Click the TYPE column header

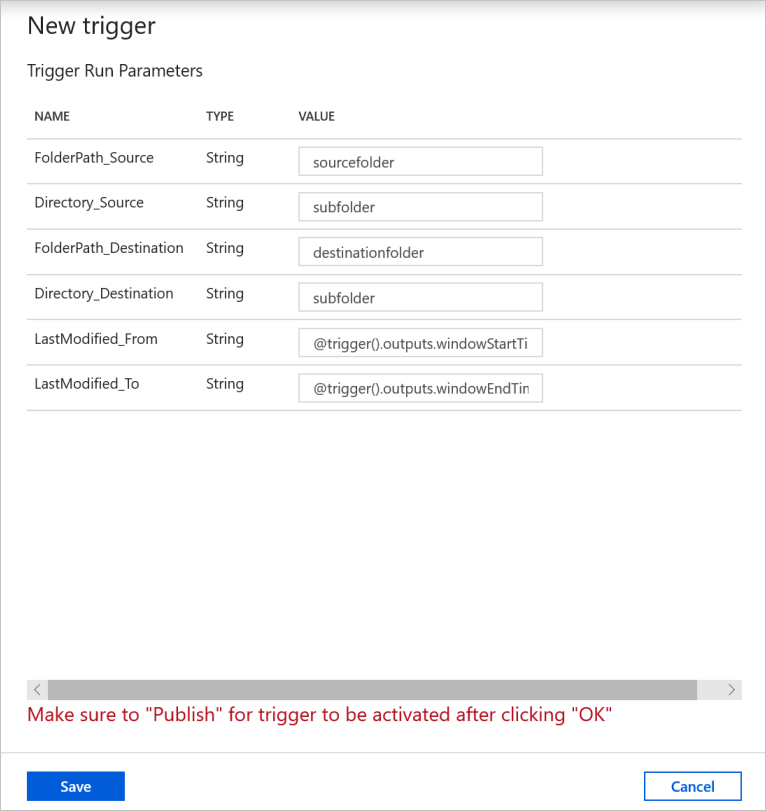tap(220, 116)
